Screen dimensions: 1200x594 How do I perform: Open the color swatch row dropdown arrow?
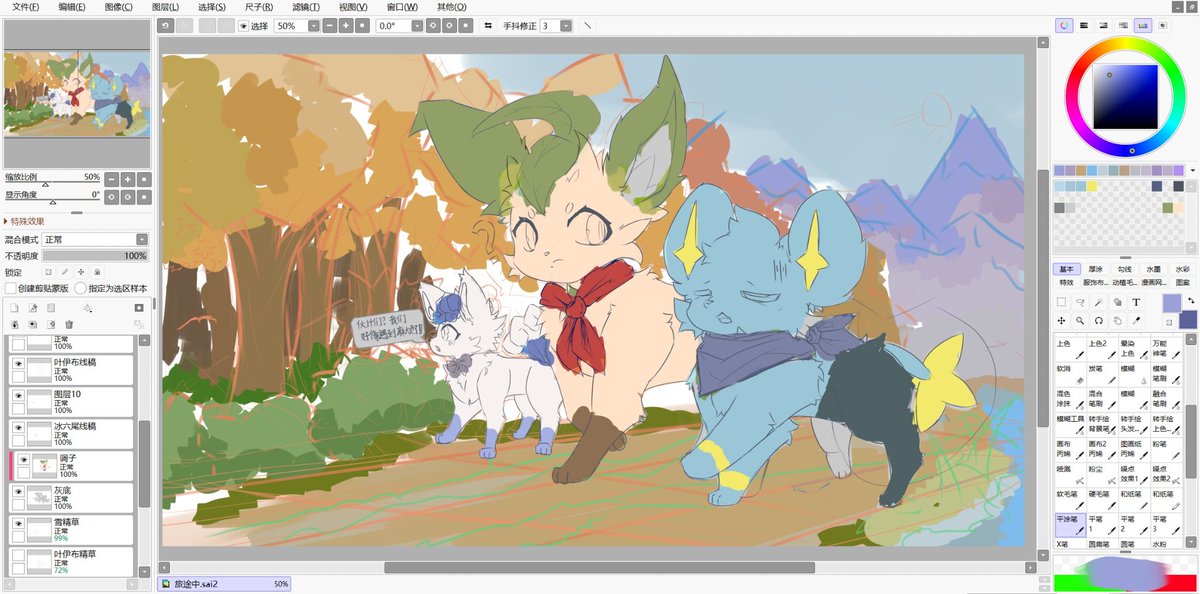click(1191, 171)
